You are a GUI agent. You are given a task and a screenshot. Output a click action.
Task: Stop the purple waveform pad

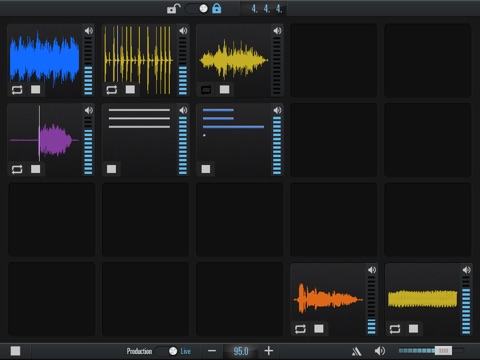(x=36, y=169)
